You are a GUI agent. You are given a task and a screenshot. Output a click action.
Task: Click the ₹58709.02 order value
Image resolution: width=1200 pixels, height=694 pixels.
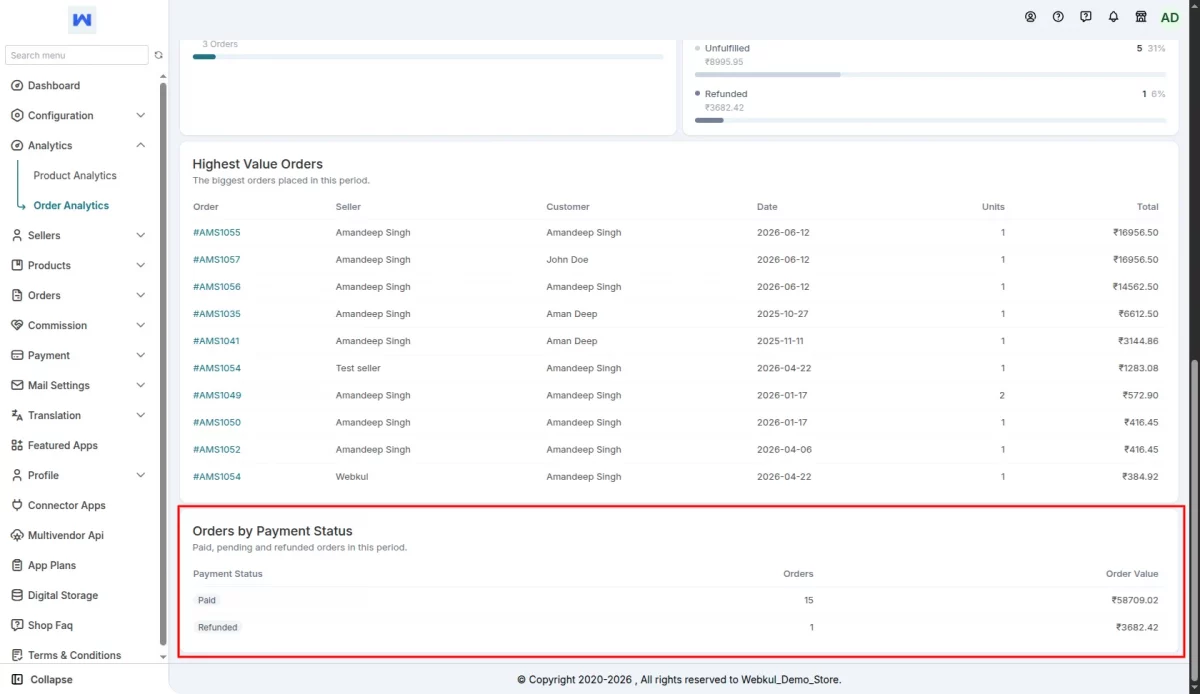coord(1135,601)
